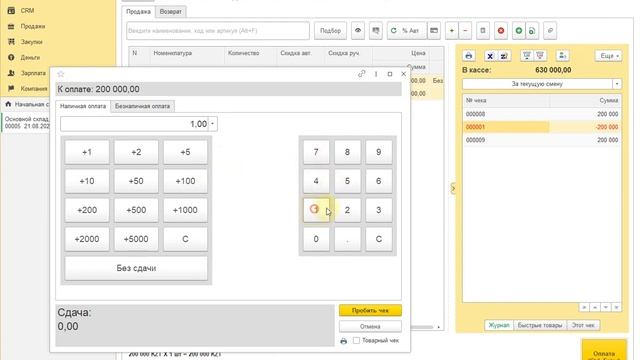Add +5000 to the cash amount
The image size is (640, 360).
(136, 239)
